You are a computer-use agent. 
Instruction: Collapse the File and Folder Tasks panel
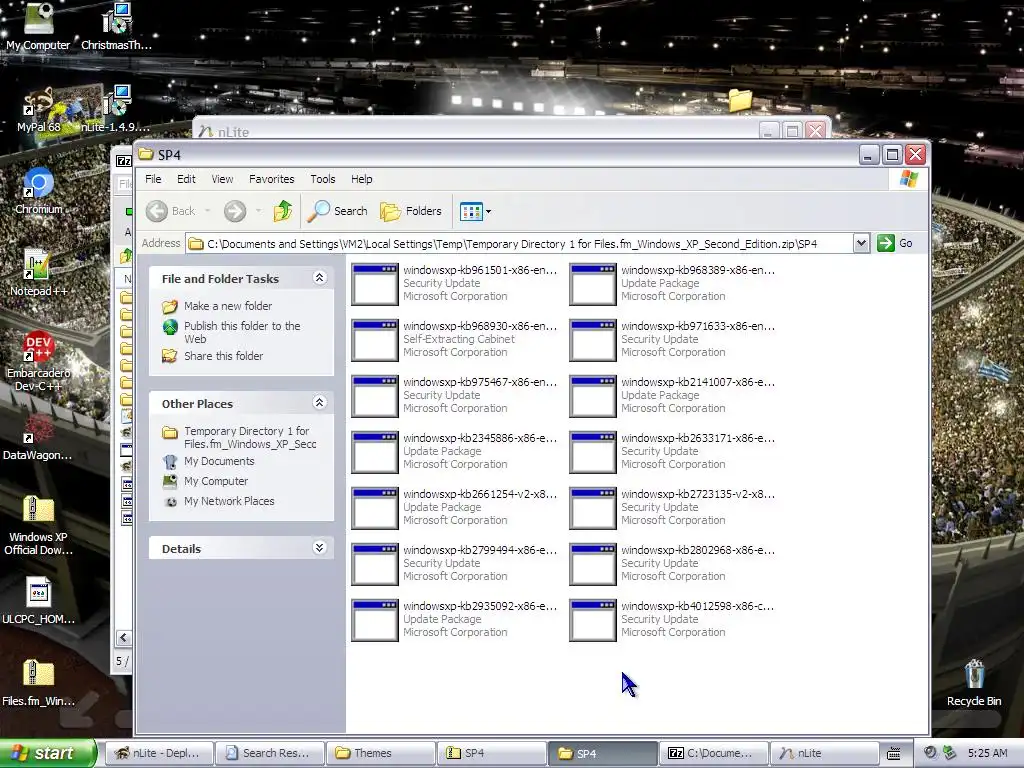click(319, 278)
